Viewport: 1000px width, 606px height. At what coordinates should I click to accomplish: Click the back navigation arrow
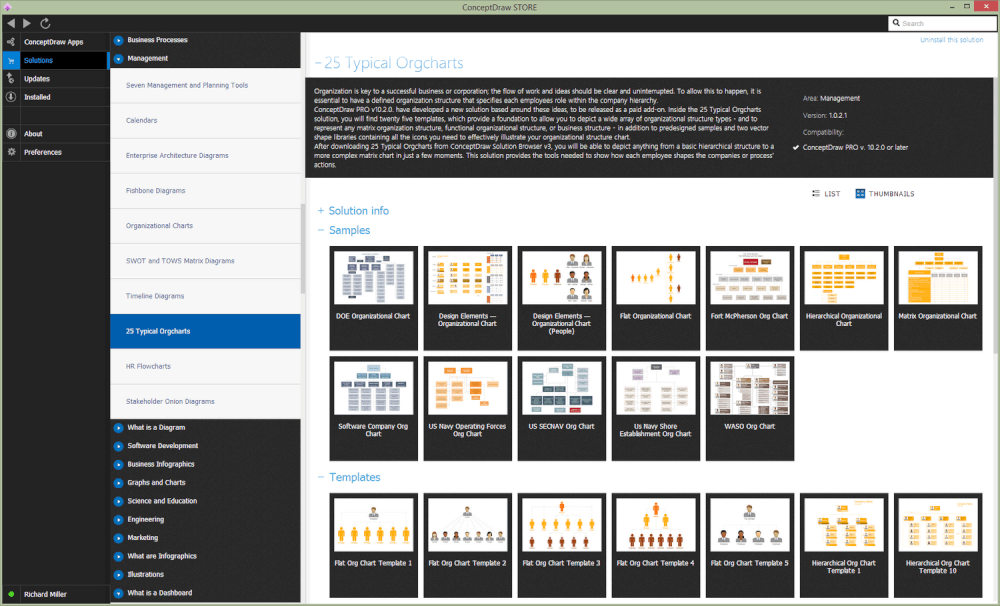(x=11, y=23)
